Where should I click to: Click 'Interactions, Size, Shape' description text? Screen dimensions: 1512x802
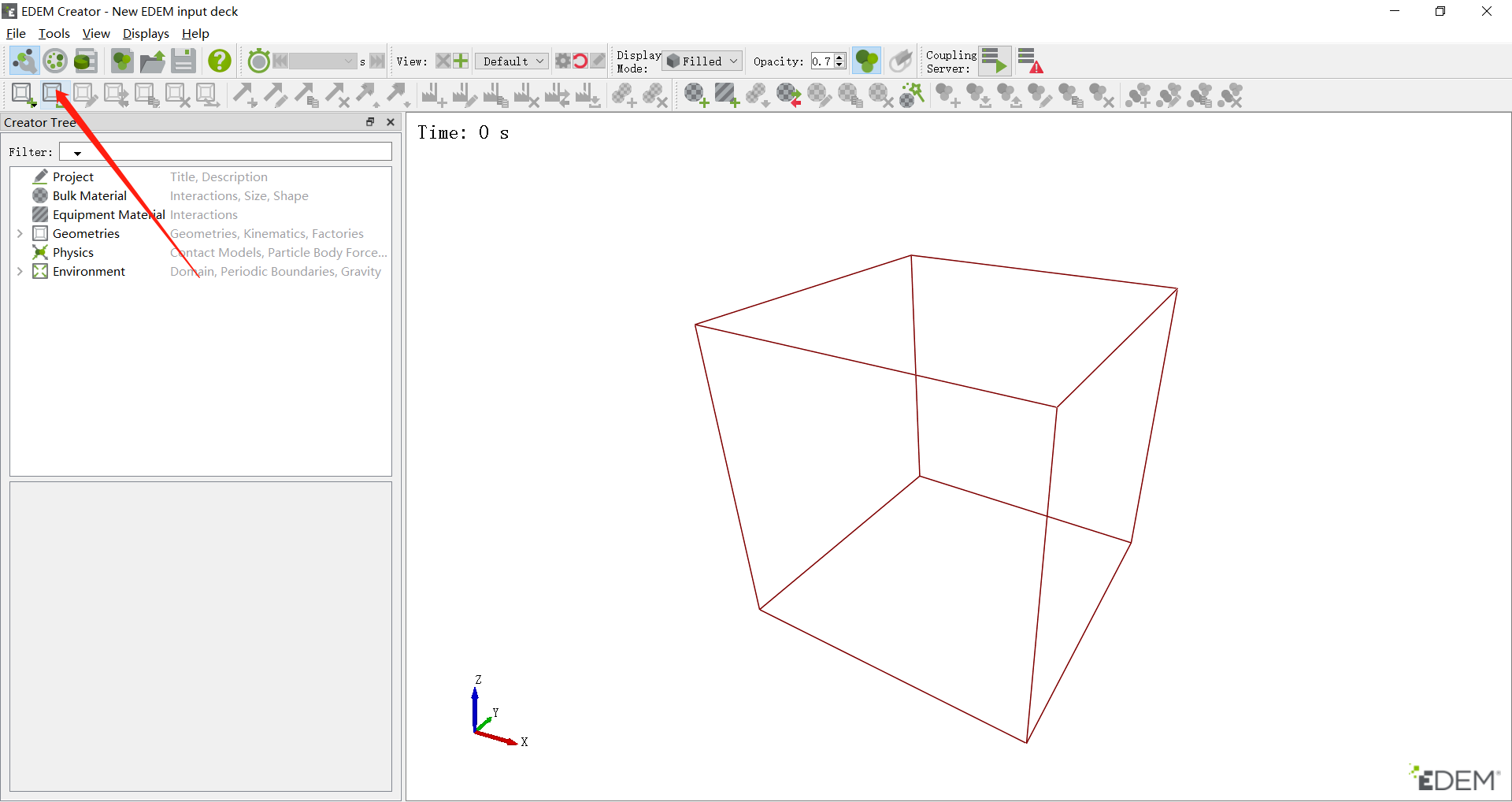point(239,195)
